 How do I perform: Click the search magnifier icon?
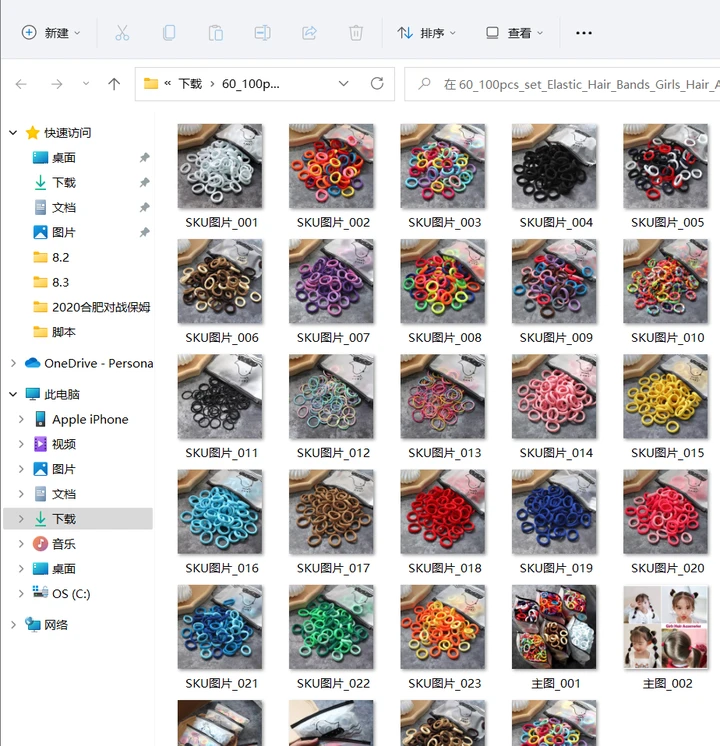pyautogui.click(x=424, y=84)
